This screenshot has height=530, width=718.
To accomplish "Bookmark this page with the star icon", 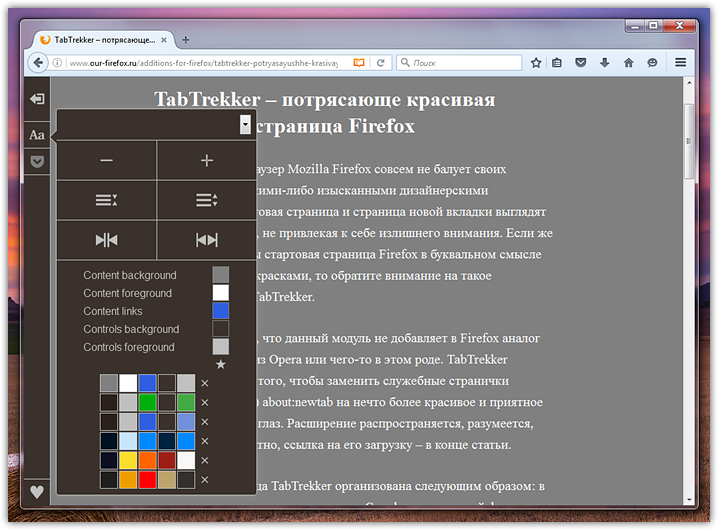I will pyautogui.click(x=536, y=63).
